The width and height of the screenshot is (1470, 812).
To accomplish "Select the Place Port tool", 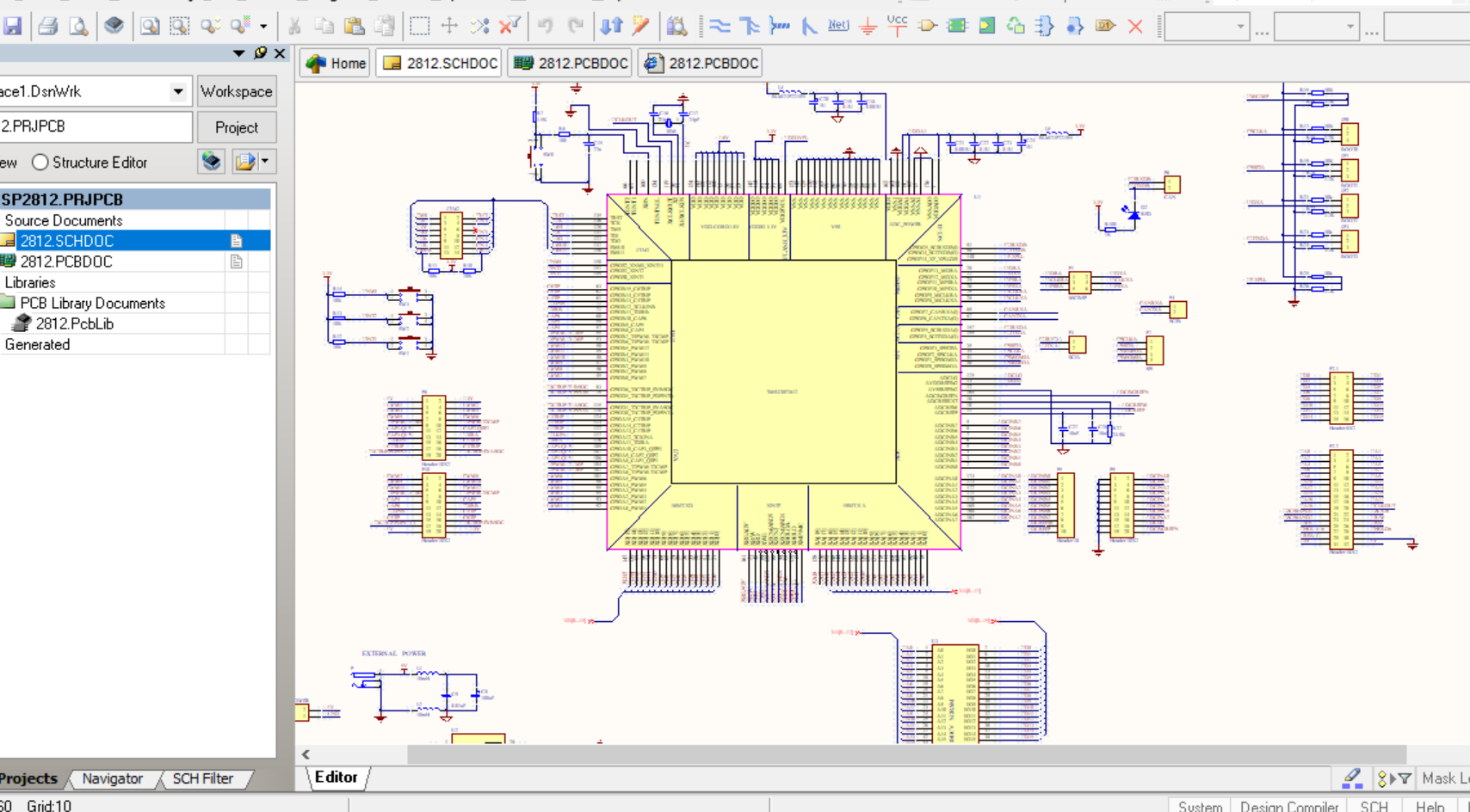I will pyautogui.click(x=1105, y=26).
